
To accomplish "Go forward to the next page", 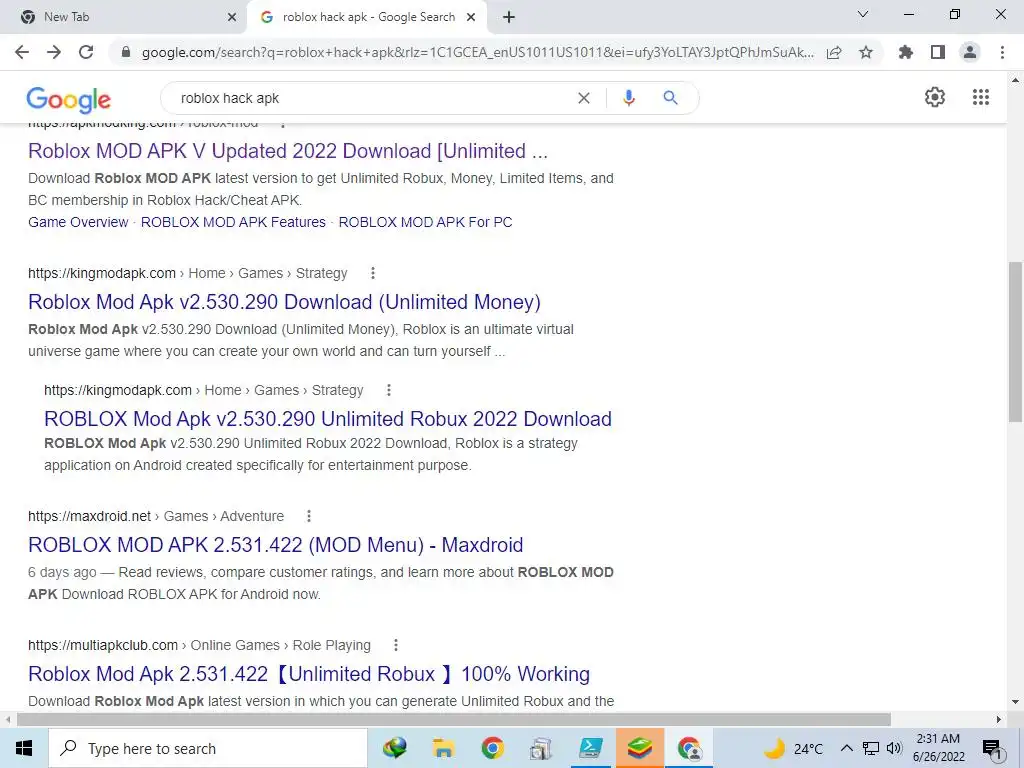I will [x=54, y=52].
